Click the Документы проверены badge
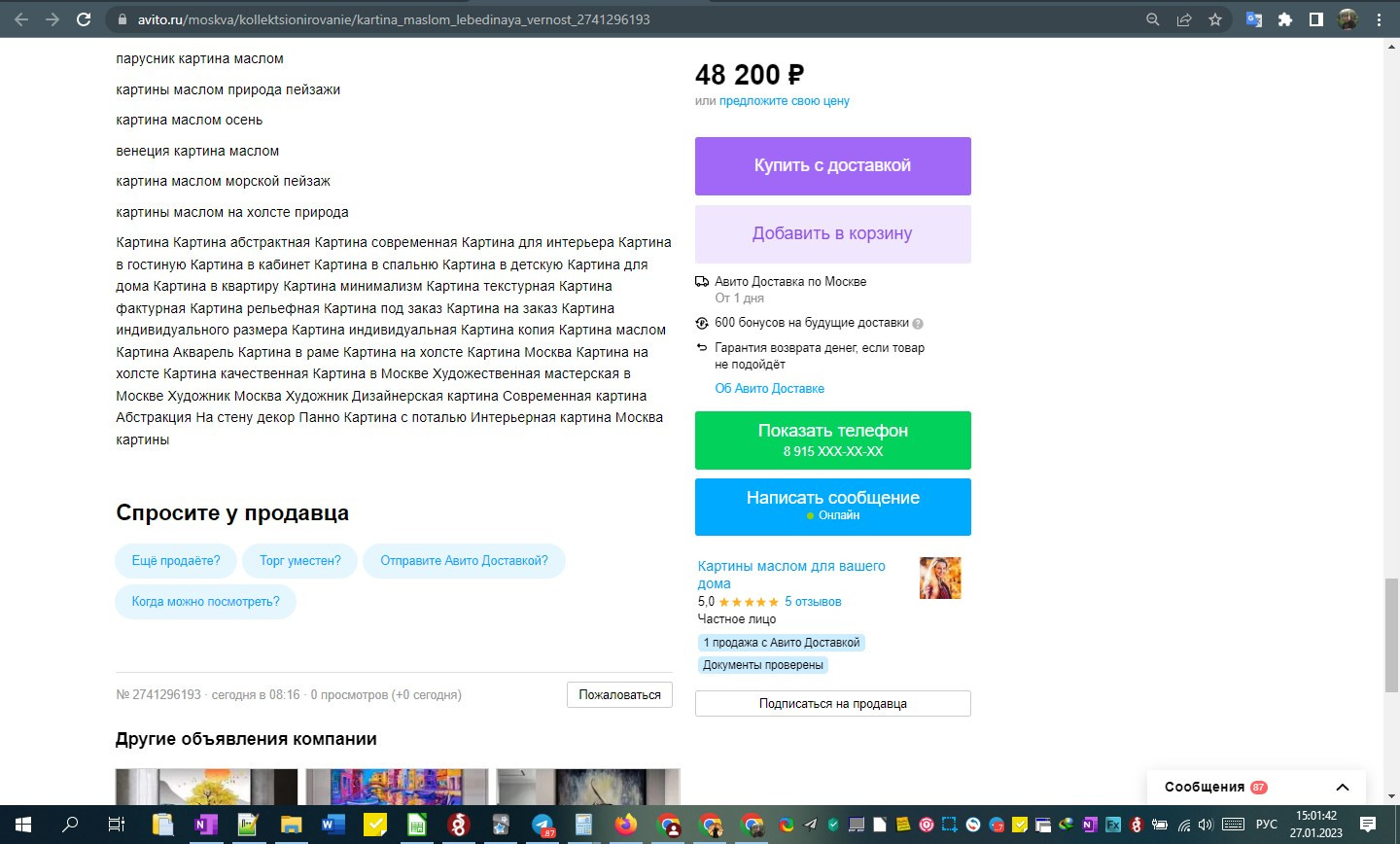 [763, 665]
